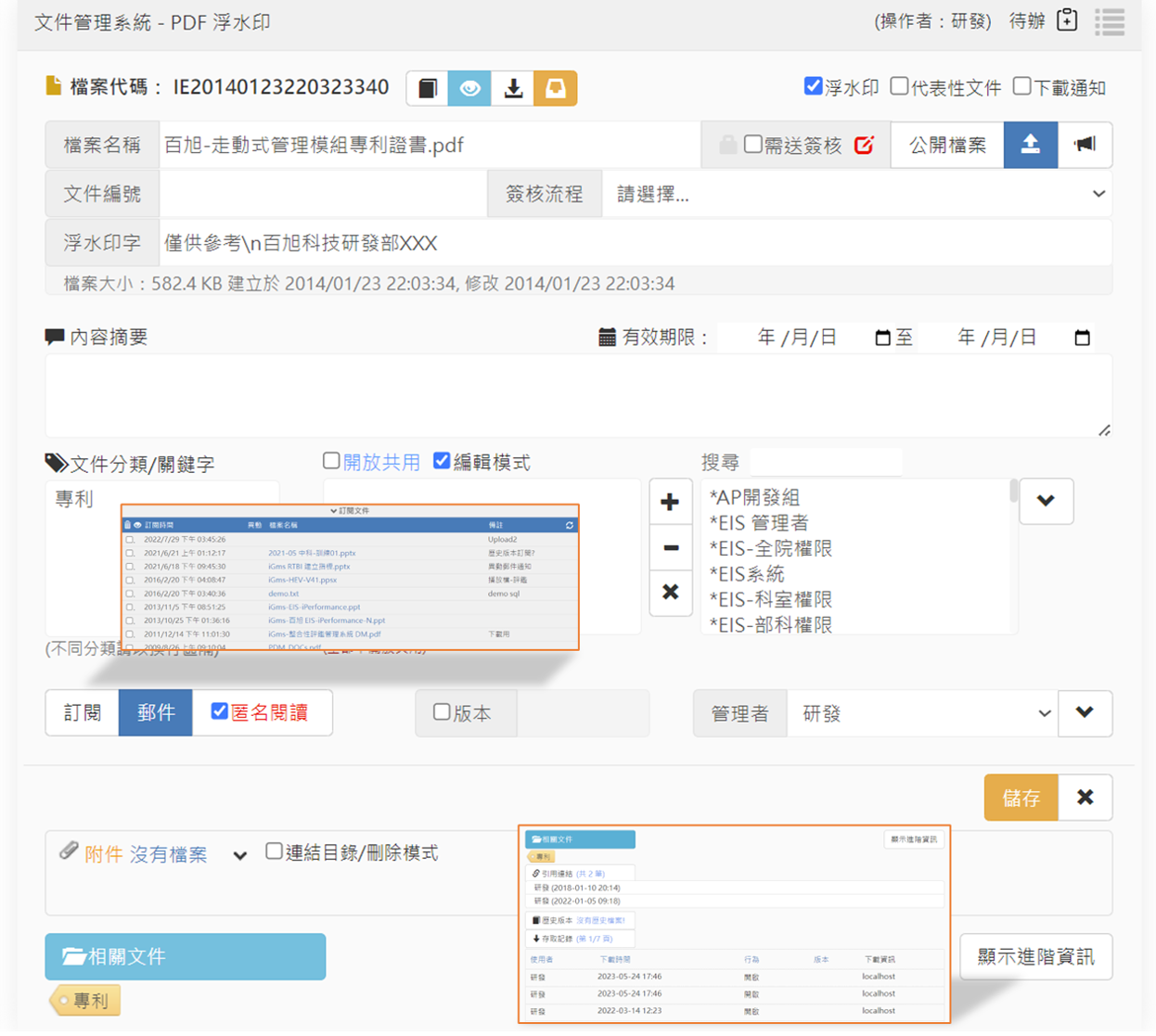The width and height of the screenshot is (1156, 1036).
Task: Click the megaphone announce icon
Action: 1085,145
